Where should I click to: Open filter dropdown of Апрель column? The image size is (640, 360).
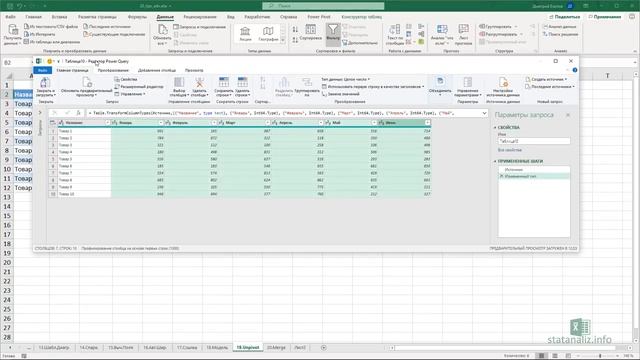coord(320,122)
